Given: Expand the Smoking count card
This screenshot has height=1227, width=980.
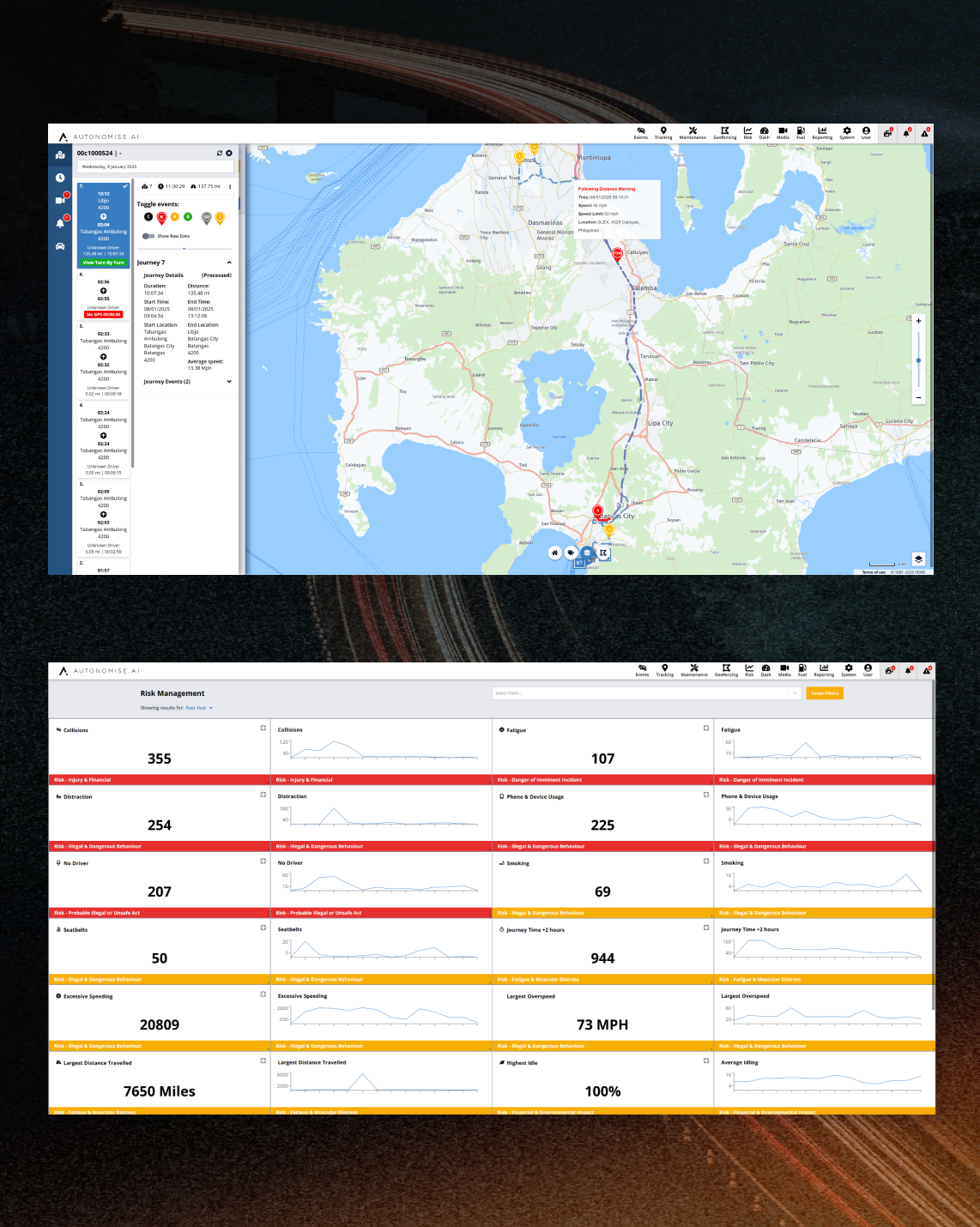Looking at the screenshot, I should click(x=706, y=861).
